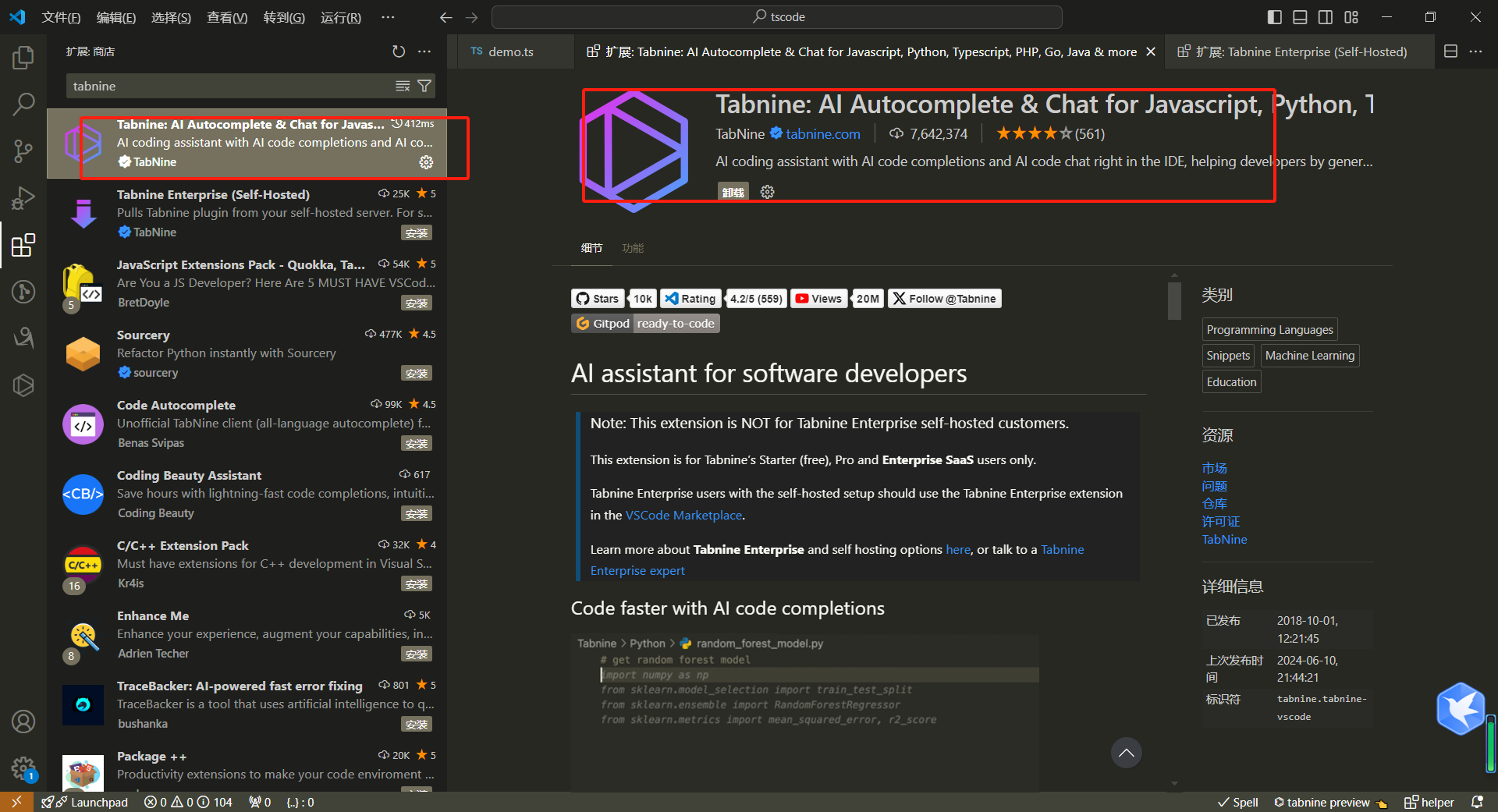Select Machine Learning category tag
1498x812 pixels.
pos(1310,356)
